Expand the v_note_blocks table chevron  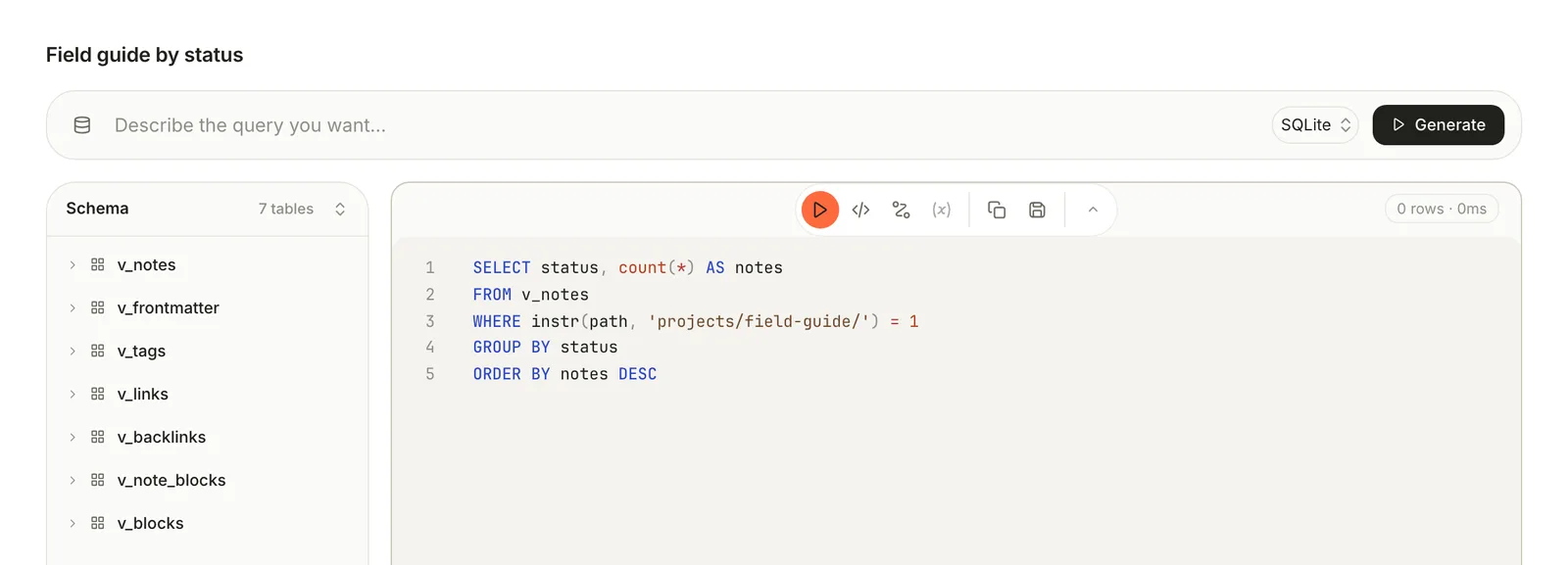(73, 480)
